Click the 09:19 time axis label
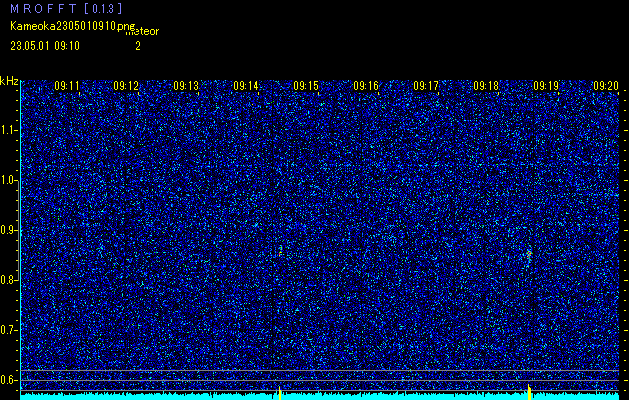The width and height of the screenshot is (629, 400). point(546,86)
